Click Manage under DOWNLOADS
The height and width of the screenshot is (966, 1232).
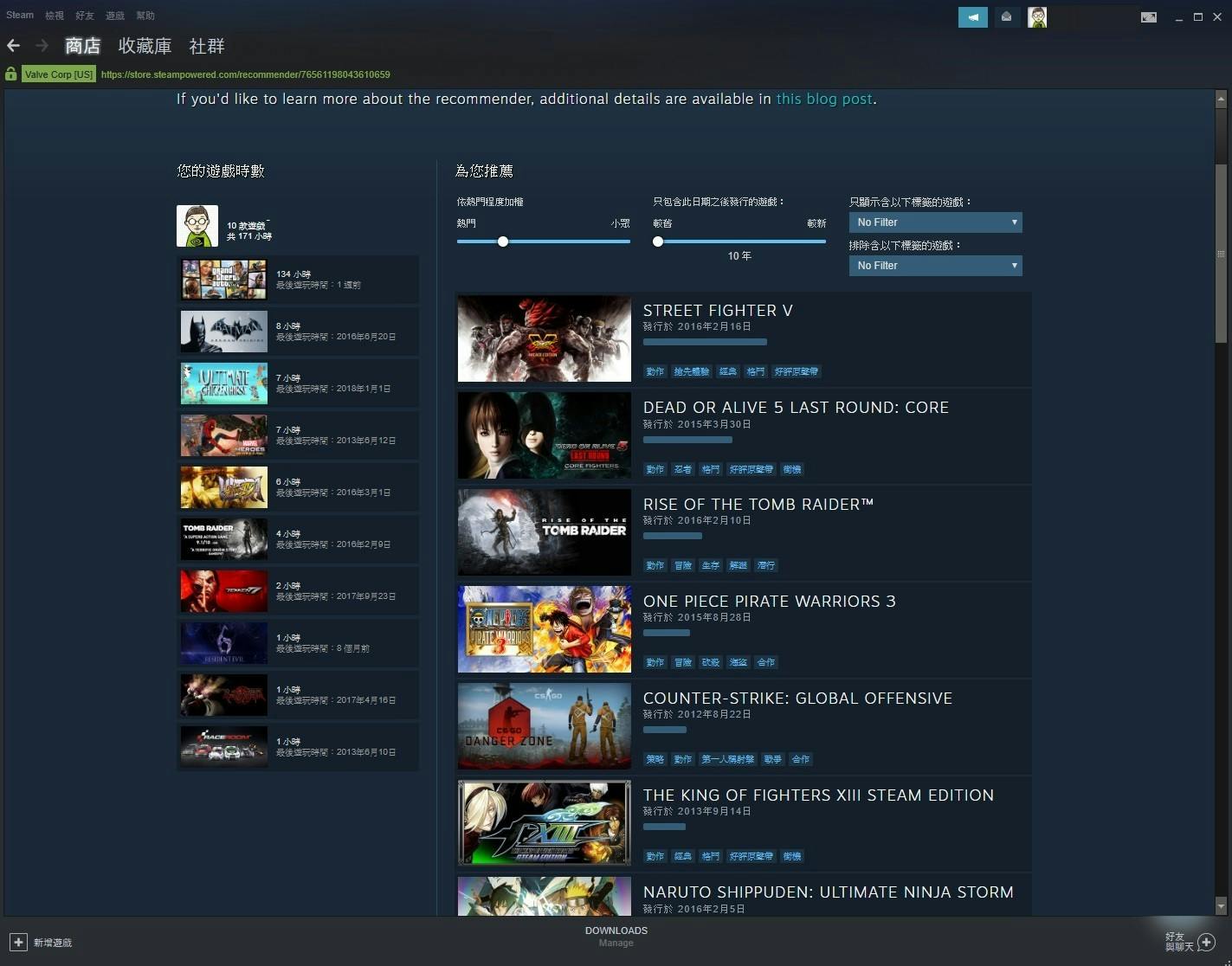(616, 943)
